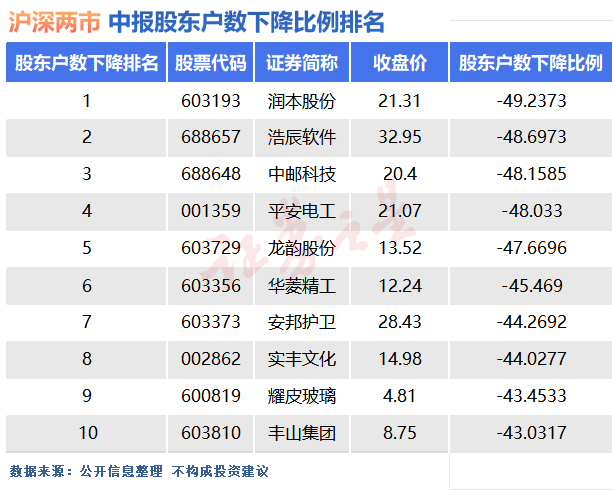
Task: Open the 浩辰软件 stock entry
Action: click(x=302, y=137)
